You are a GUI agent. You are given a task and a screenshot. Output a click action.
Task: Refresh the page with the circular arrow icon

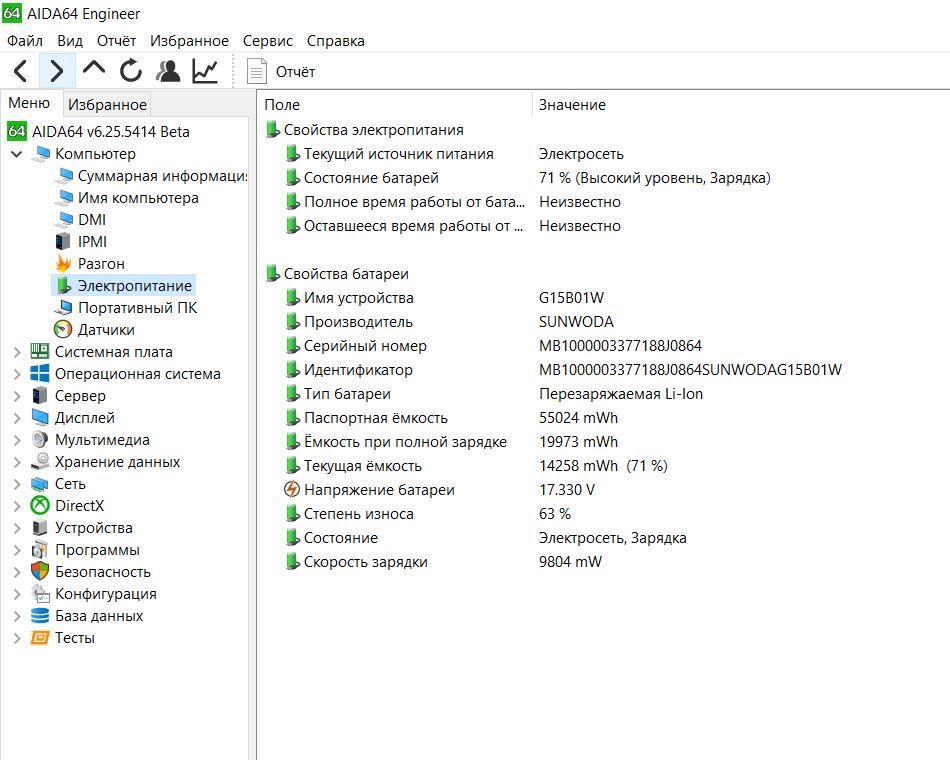tap(130, 72)
